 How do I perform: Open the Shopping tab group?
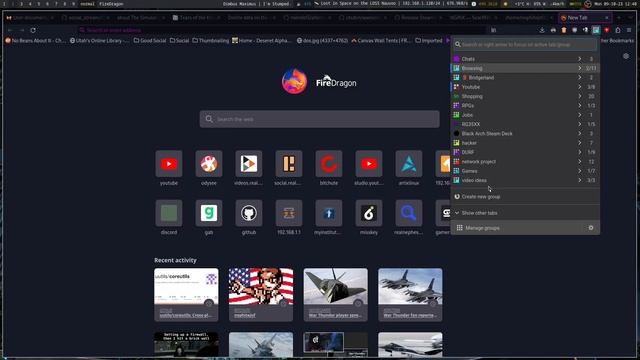(525, 96)
